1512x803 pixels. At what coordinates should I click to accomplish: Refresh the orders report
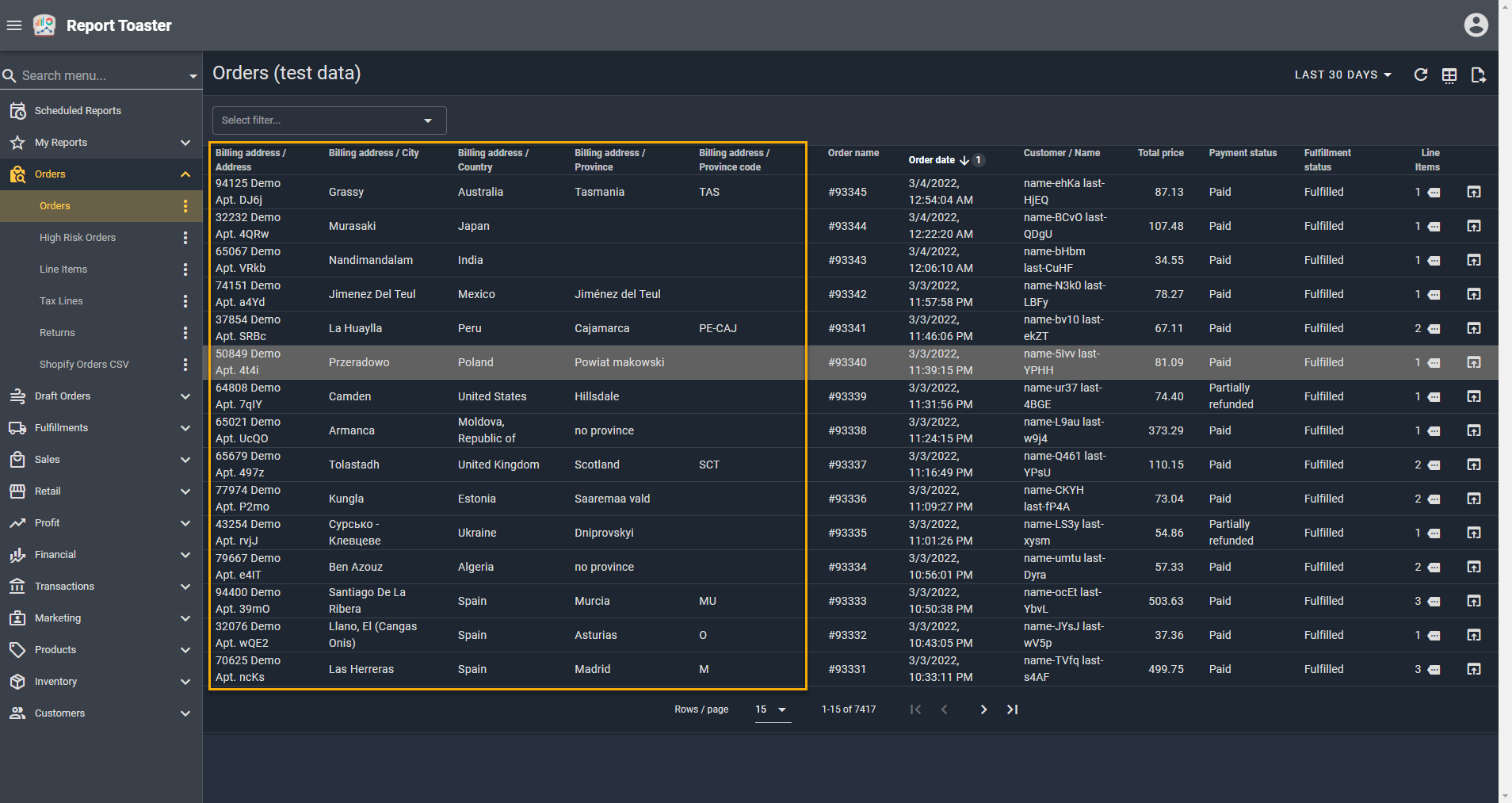coord(1421,75)
